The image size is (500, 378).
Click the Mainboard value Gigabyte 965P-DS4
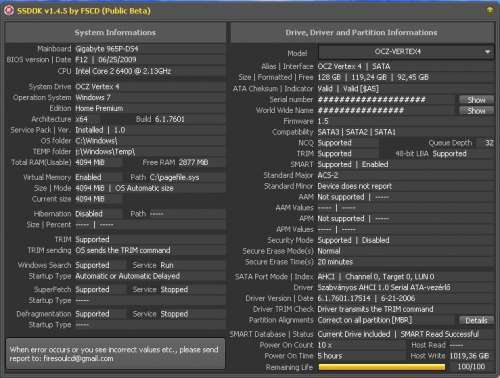[x=107, y=49]
